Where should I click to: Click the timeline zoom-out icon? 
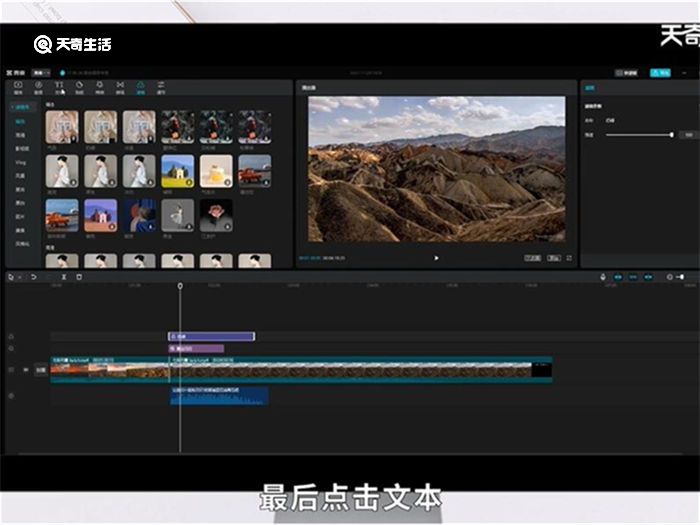(669, 277)
